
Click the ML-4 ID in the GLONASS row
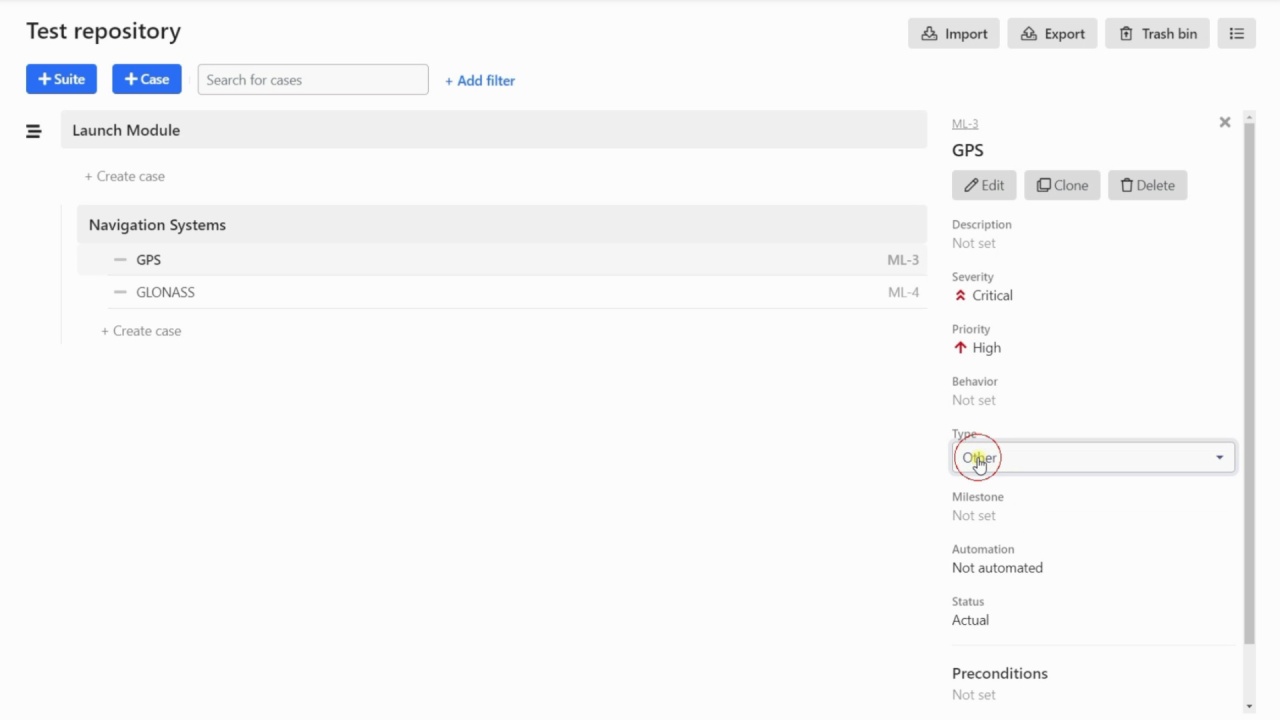pos(903,292)
